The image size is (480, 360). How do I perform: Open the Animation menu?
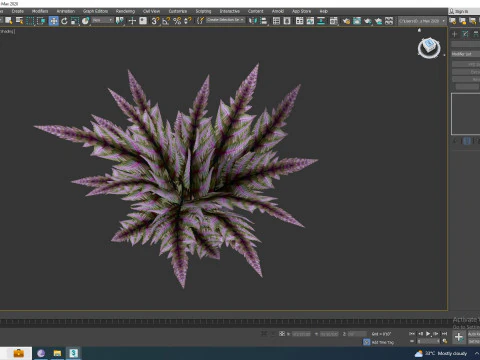66,11
